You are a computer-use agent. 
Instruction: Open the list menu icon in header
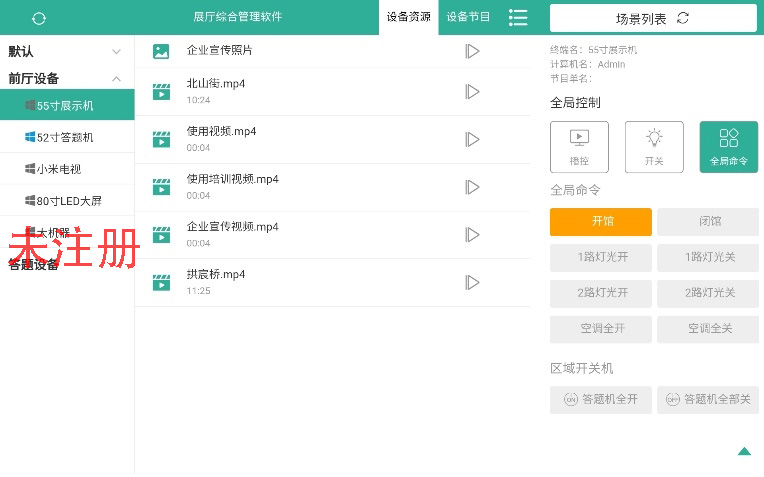coord(518,18)
